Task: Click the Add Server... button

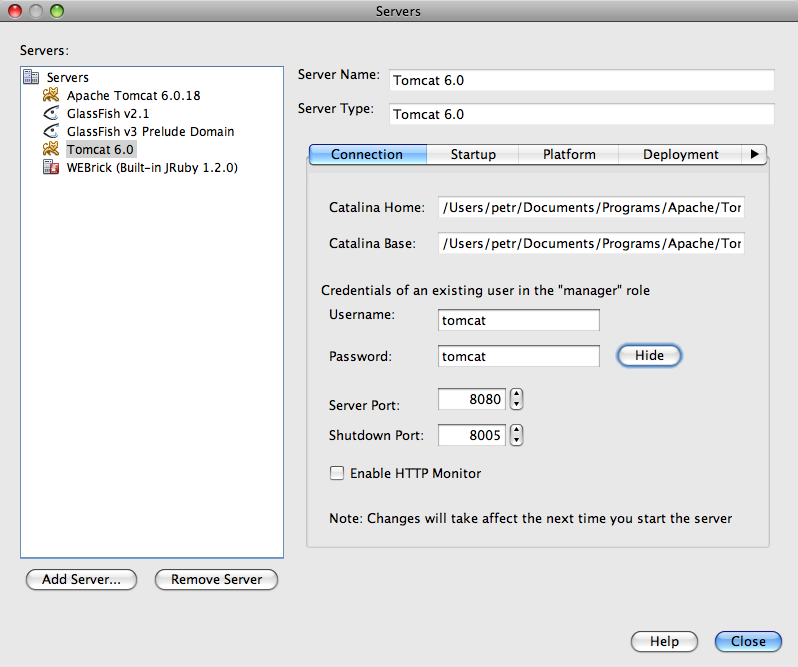Action: coord(81,579)
